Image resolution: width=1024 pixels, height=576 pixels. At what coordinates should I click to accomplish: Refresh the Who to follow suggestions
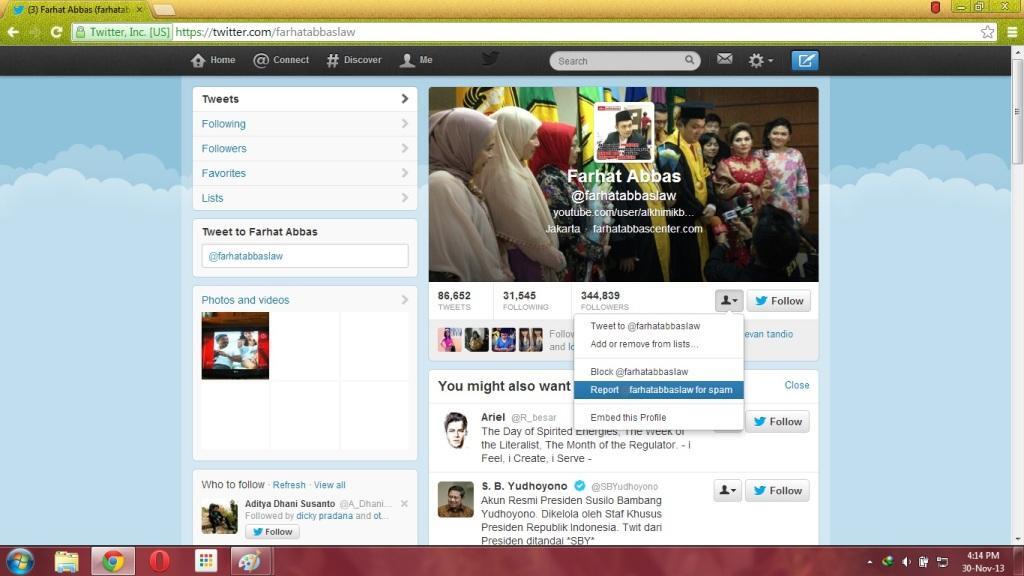coord(289,485)
